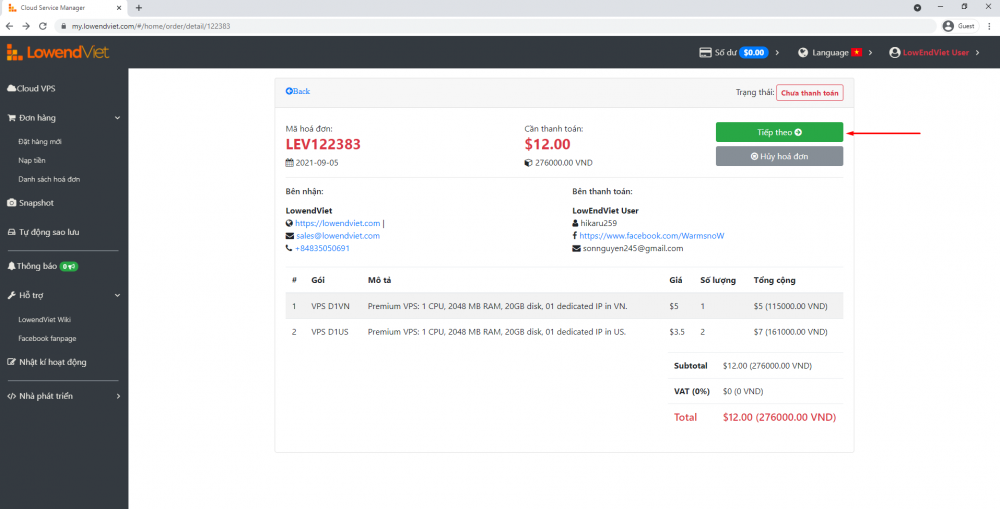Click $7 (161000.00 VND) total cell
This screenshot has width=1000, height=509.
coord(790,332)
